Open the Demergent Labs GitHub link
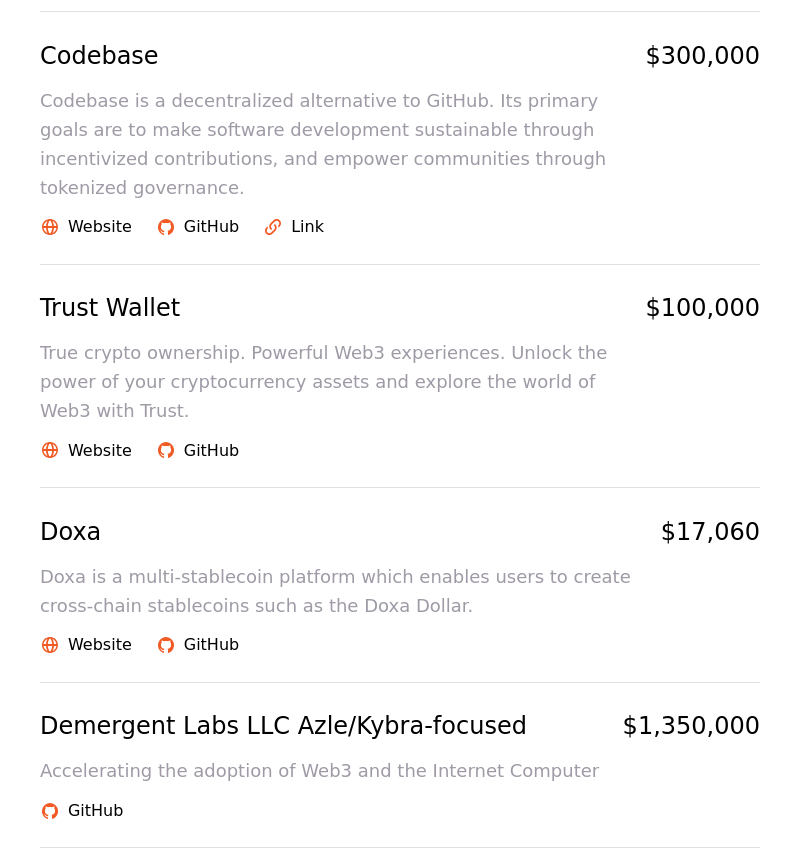The image size is (803, 850). coord(95,811)
